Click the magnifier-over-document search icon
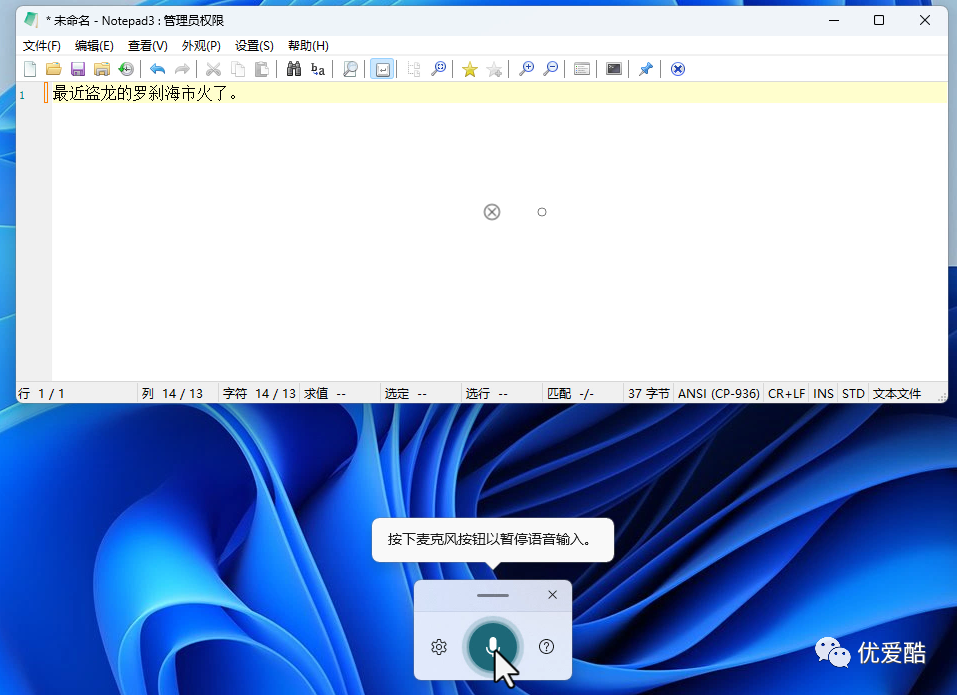The image size is (957, 695). [x=350, y=69]
